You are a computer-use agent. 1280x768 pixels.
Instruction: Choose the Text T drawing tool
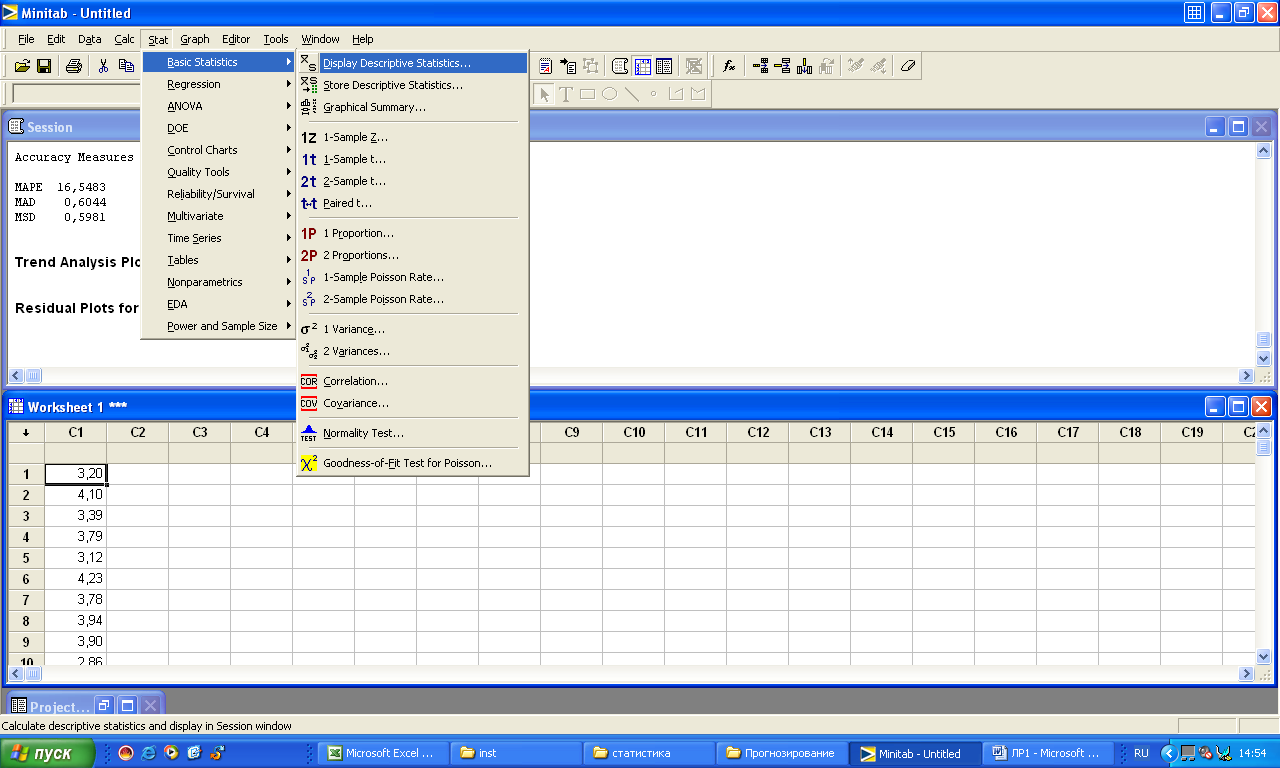pos(565,94)
